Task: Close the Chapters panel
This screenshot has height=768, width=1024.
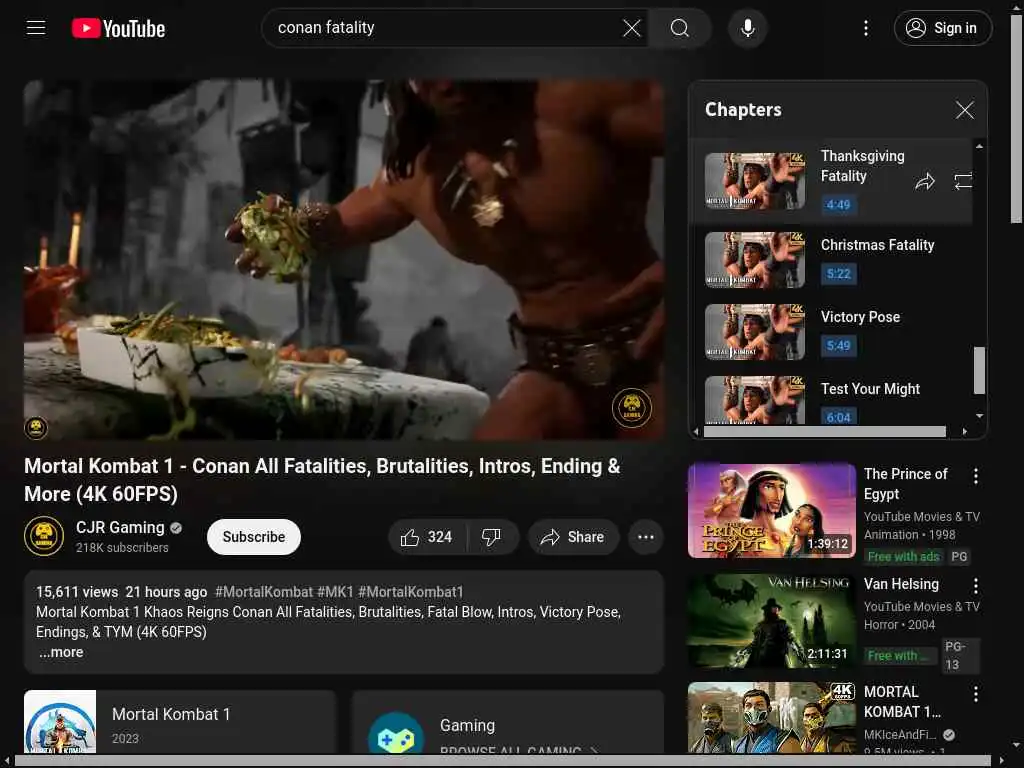Action: 965,110
